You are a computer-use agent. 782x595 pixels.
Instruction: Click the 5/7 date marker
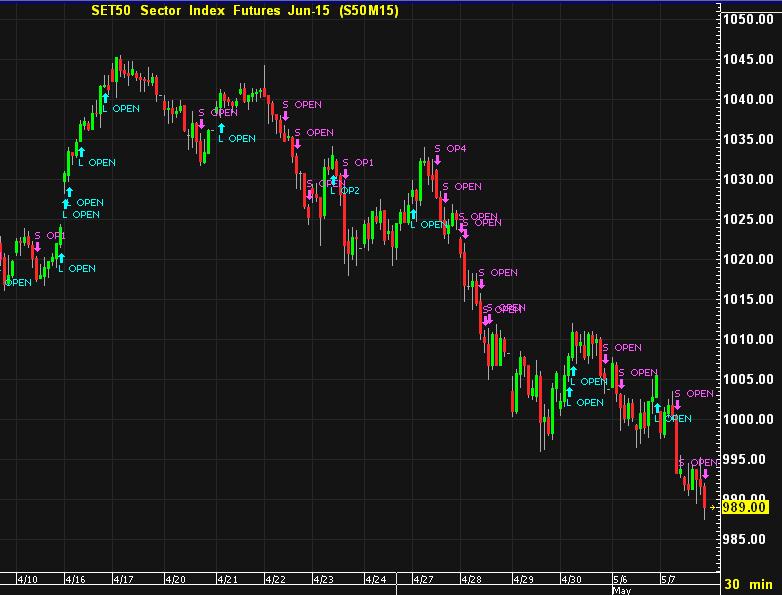[667, 579]
